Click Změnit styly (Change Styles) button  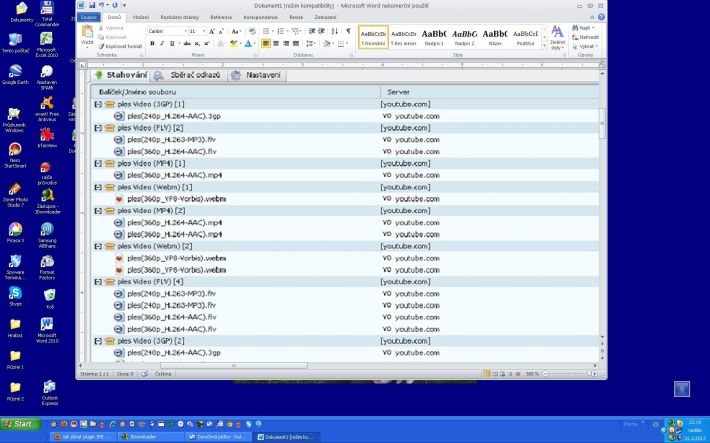557,37
